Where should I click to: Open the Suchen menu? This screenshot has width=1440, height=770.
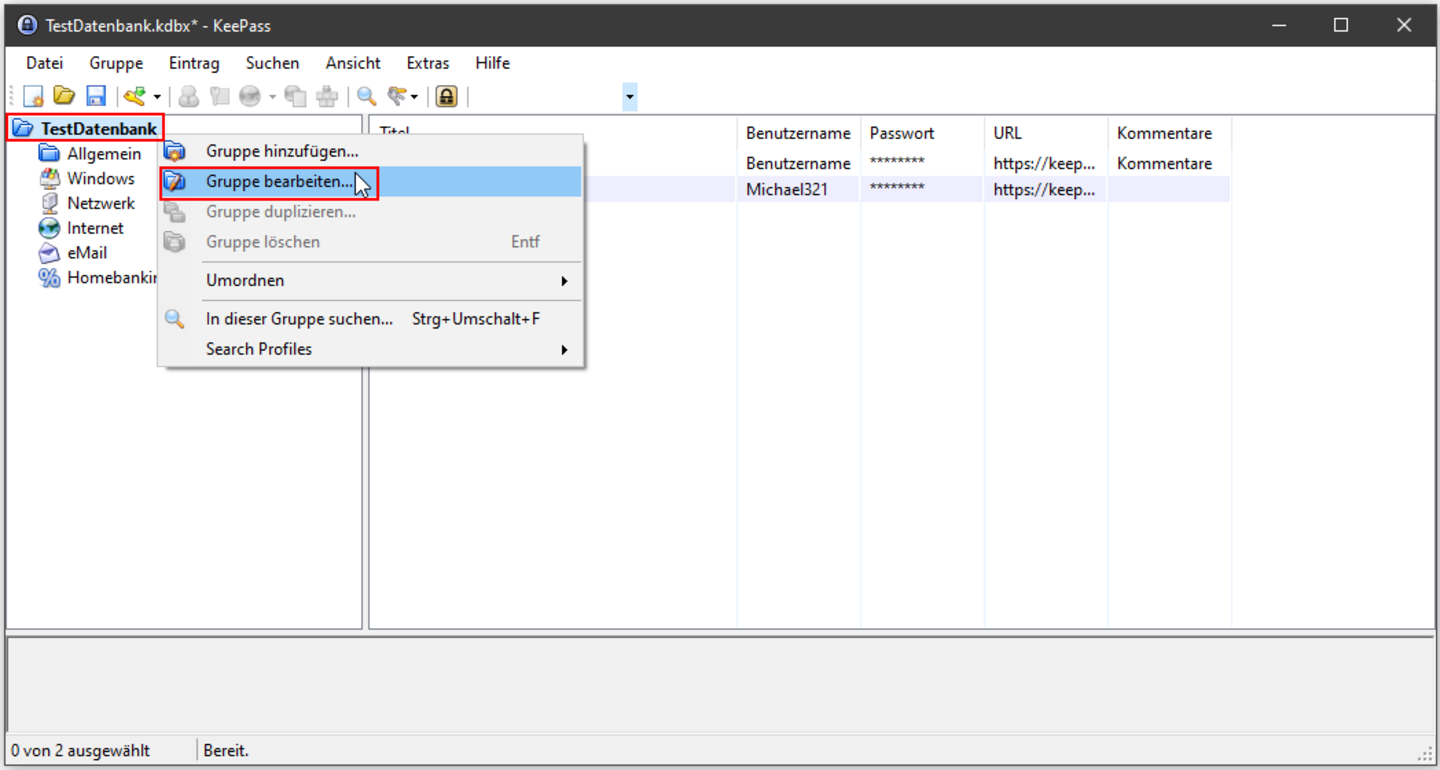272,63
